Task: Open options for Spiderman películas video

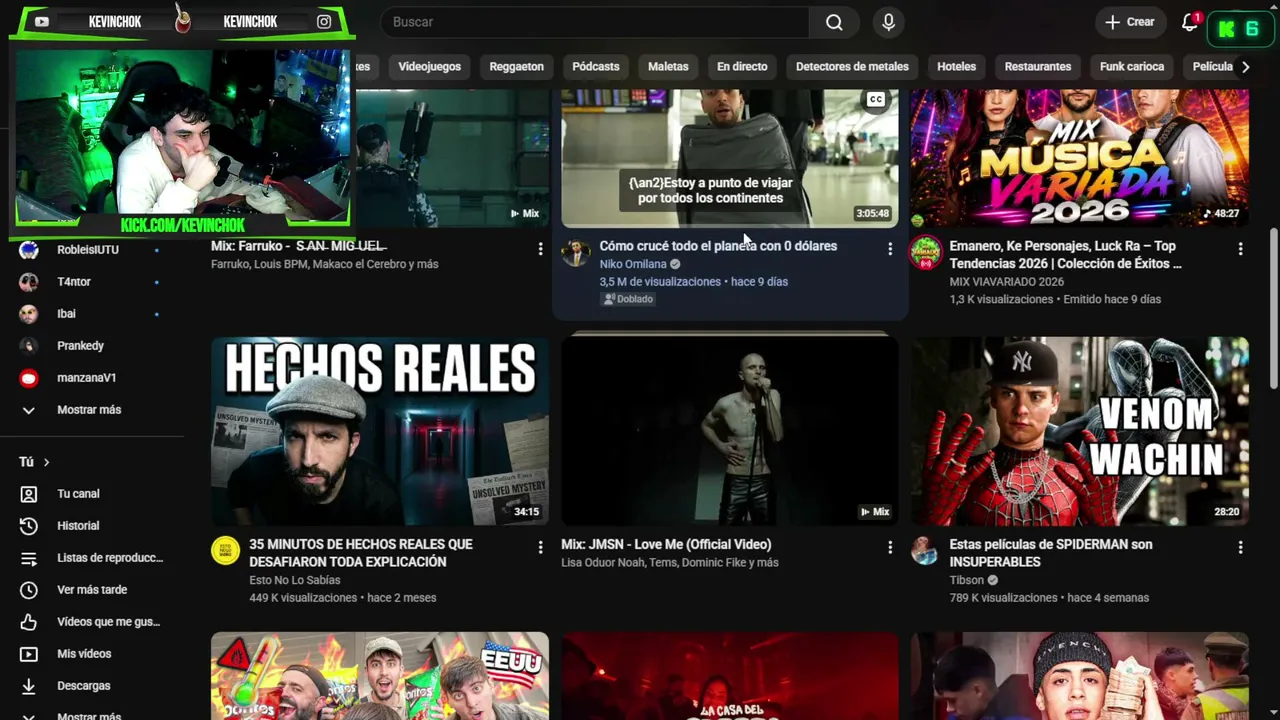Action: coord(1240,547)
